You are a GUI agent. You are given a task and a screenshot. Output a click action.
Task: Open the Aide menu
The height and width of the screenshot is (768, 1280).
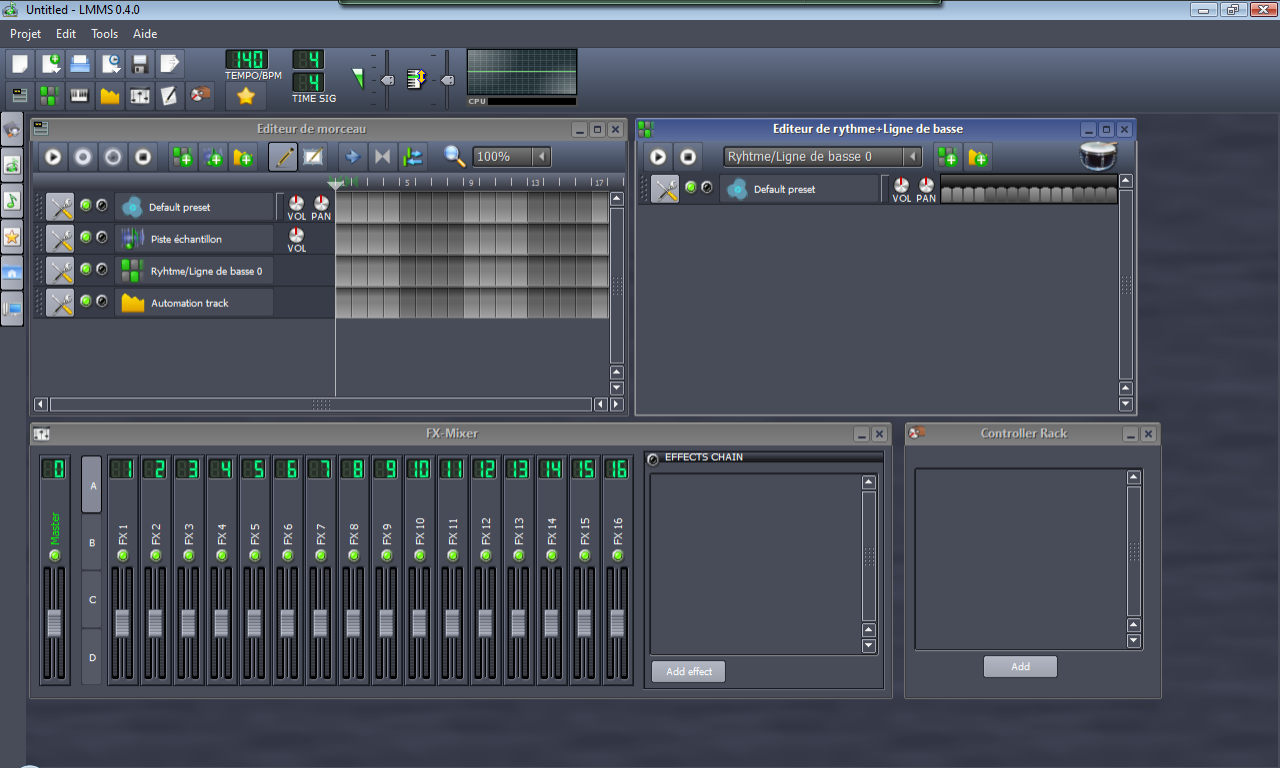(146, 34)
